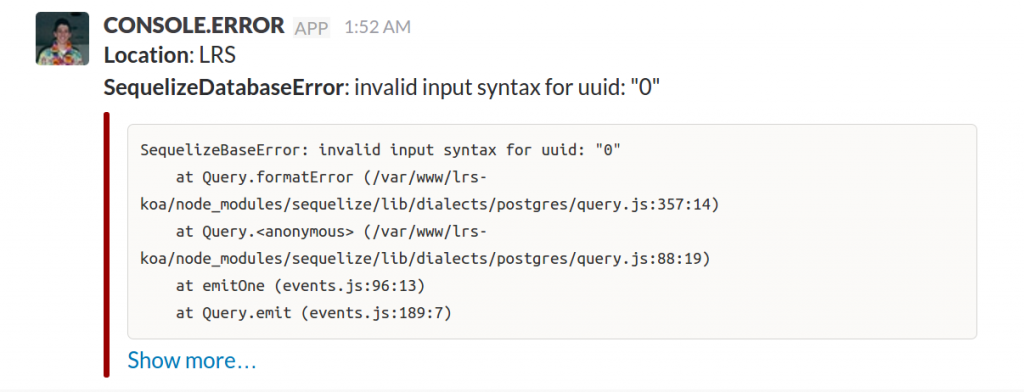
Task: Open the CONSOLE.ERROR sender profile name
Action: pos(194,25)
